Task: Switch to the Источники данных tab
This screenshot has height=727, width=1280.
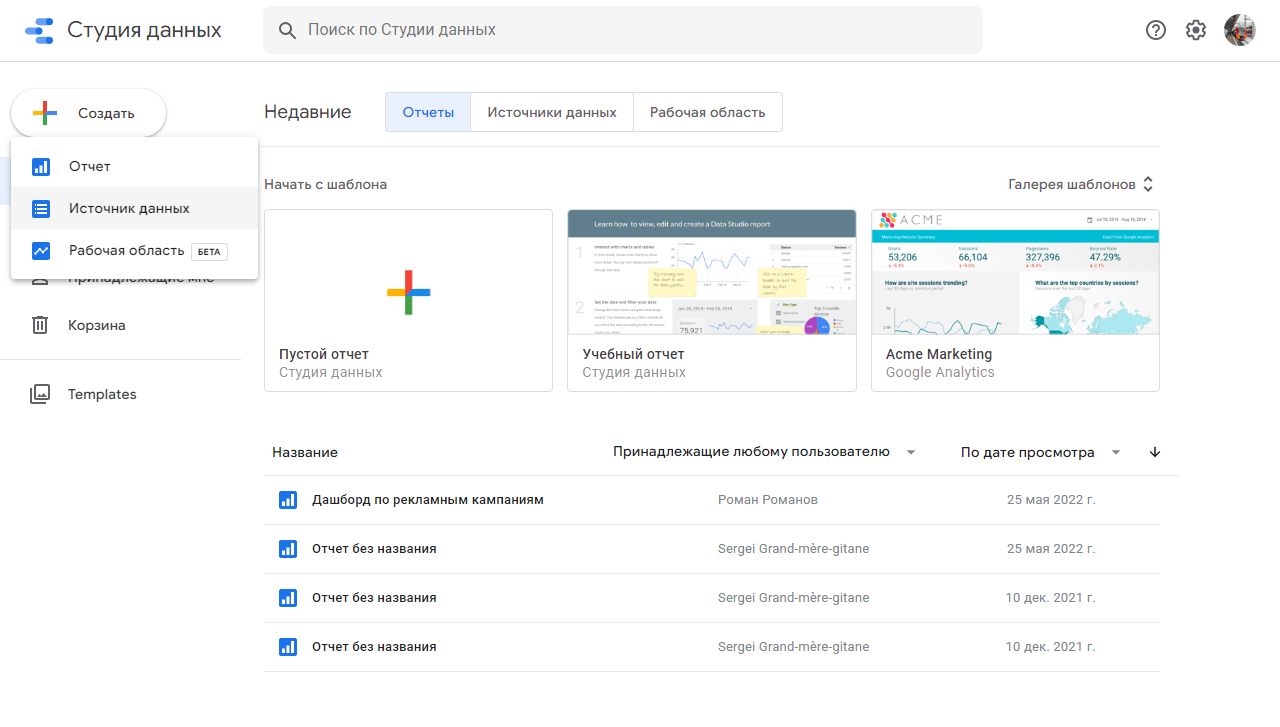Action: pos(551,112)
